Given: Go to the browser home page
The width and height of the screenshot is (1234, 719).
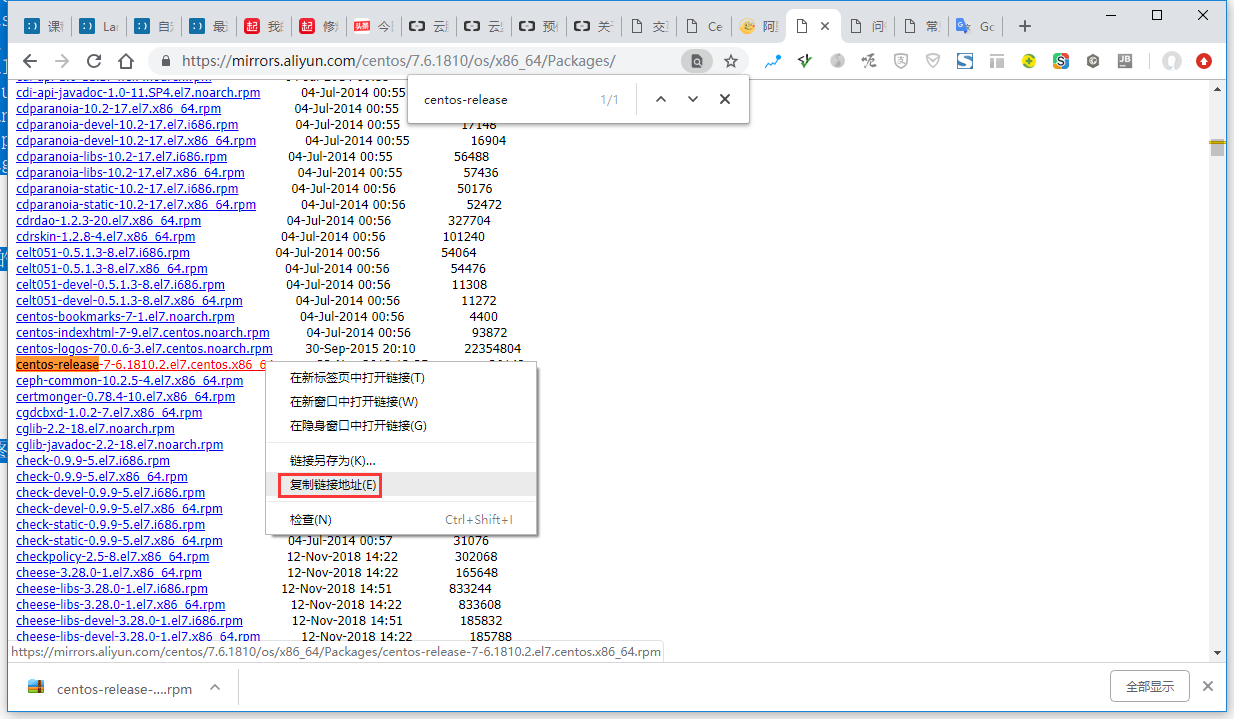Looking at the screenshot, I should tap(126, 61).
